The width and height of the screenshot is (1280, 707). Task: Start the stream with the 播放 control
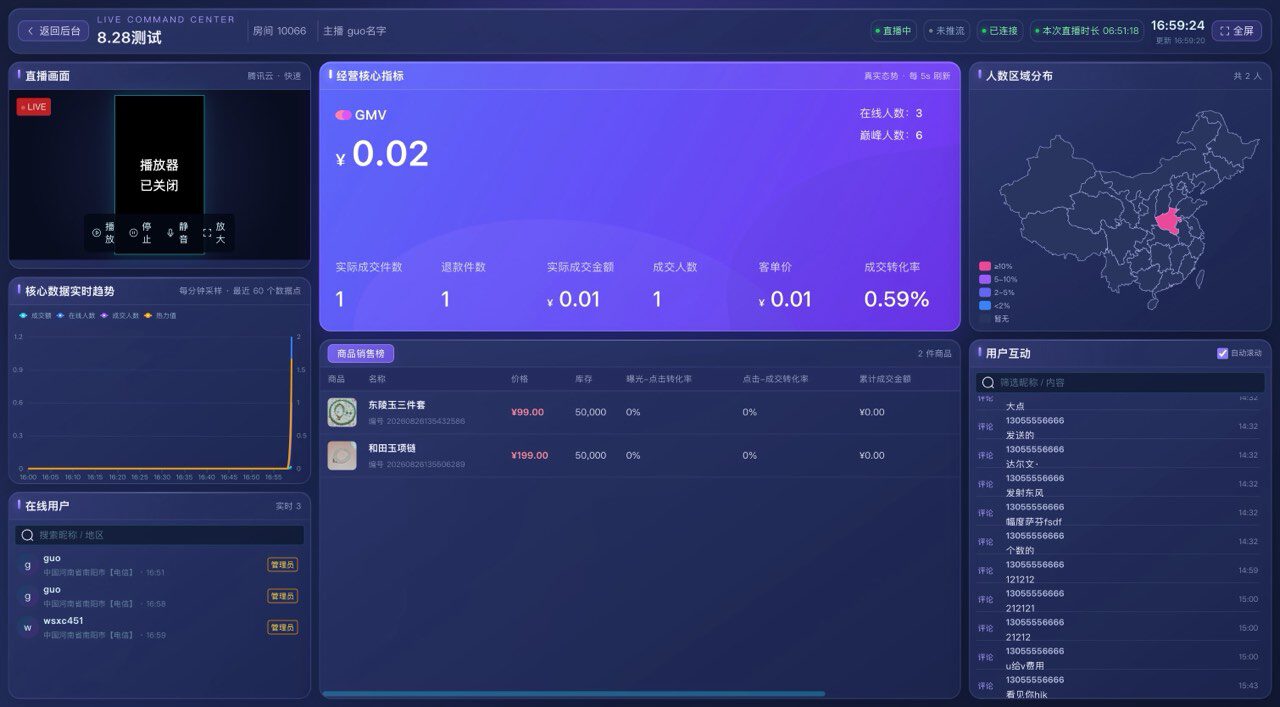pos(104,233)
